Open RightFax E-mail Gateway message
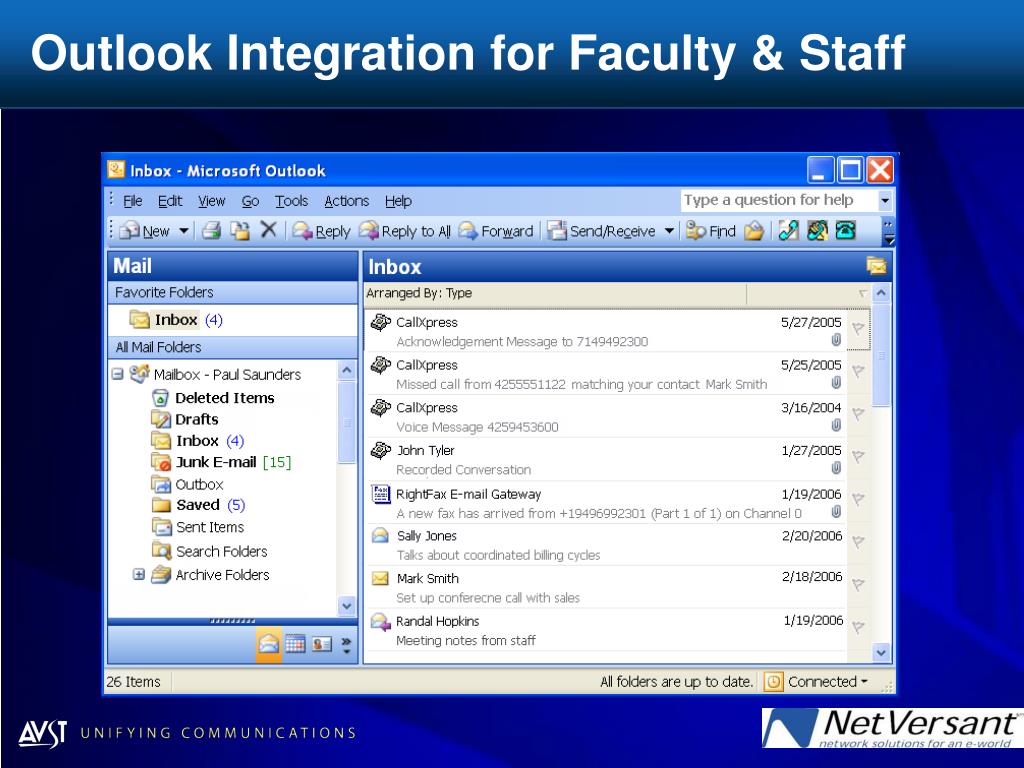The image size is (1024, 768). click(x=606, y=503)
